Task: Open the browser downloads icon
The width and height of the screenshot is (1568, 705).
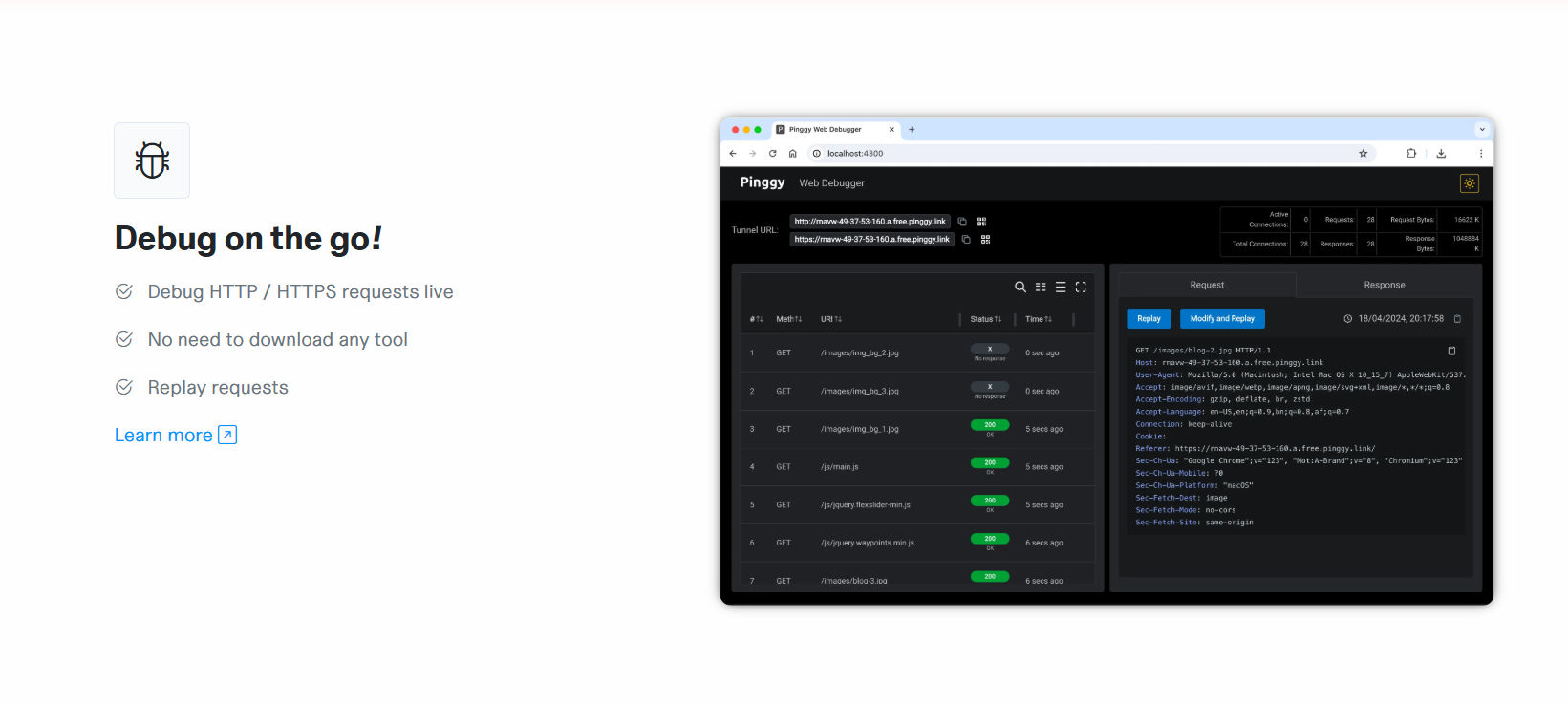Action: coord(1441,153)
